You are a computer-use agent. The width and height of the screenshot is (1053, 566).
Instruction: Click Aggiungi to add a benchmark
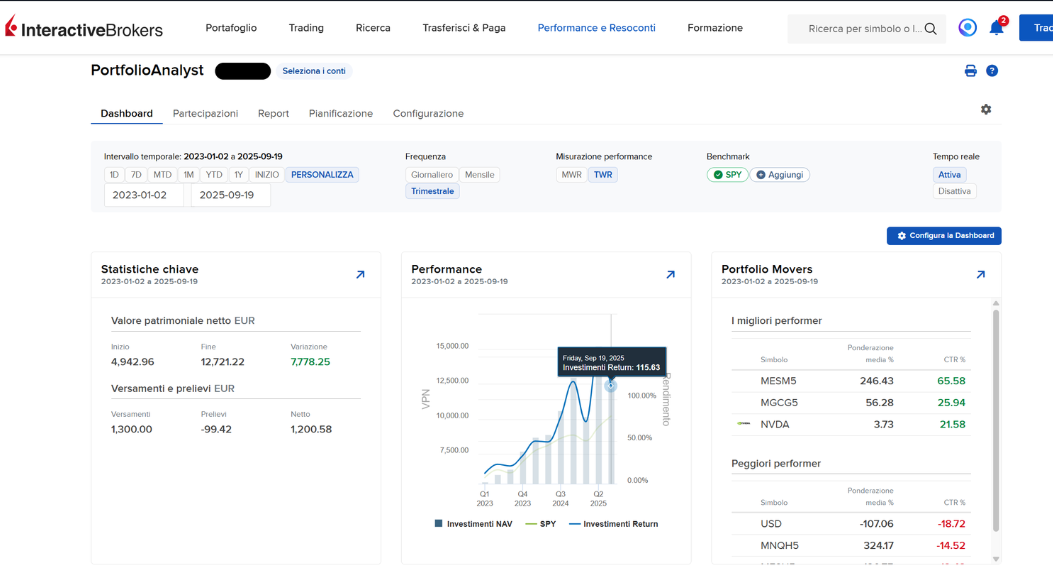(x=780, y=174)
